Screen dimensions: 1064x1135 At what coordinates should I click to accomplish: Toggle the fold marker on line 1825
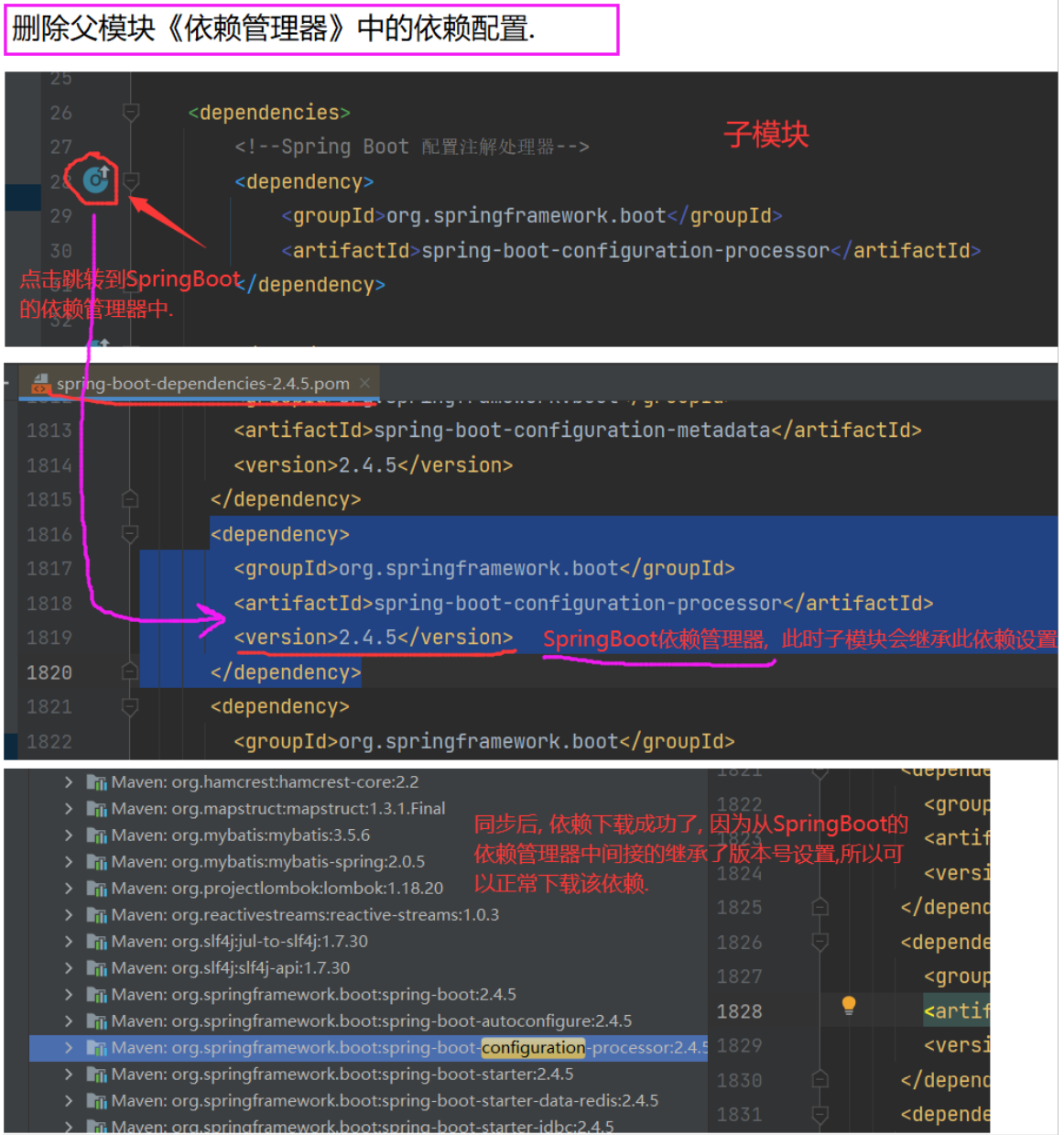pos(820,907)
